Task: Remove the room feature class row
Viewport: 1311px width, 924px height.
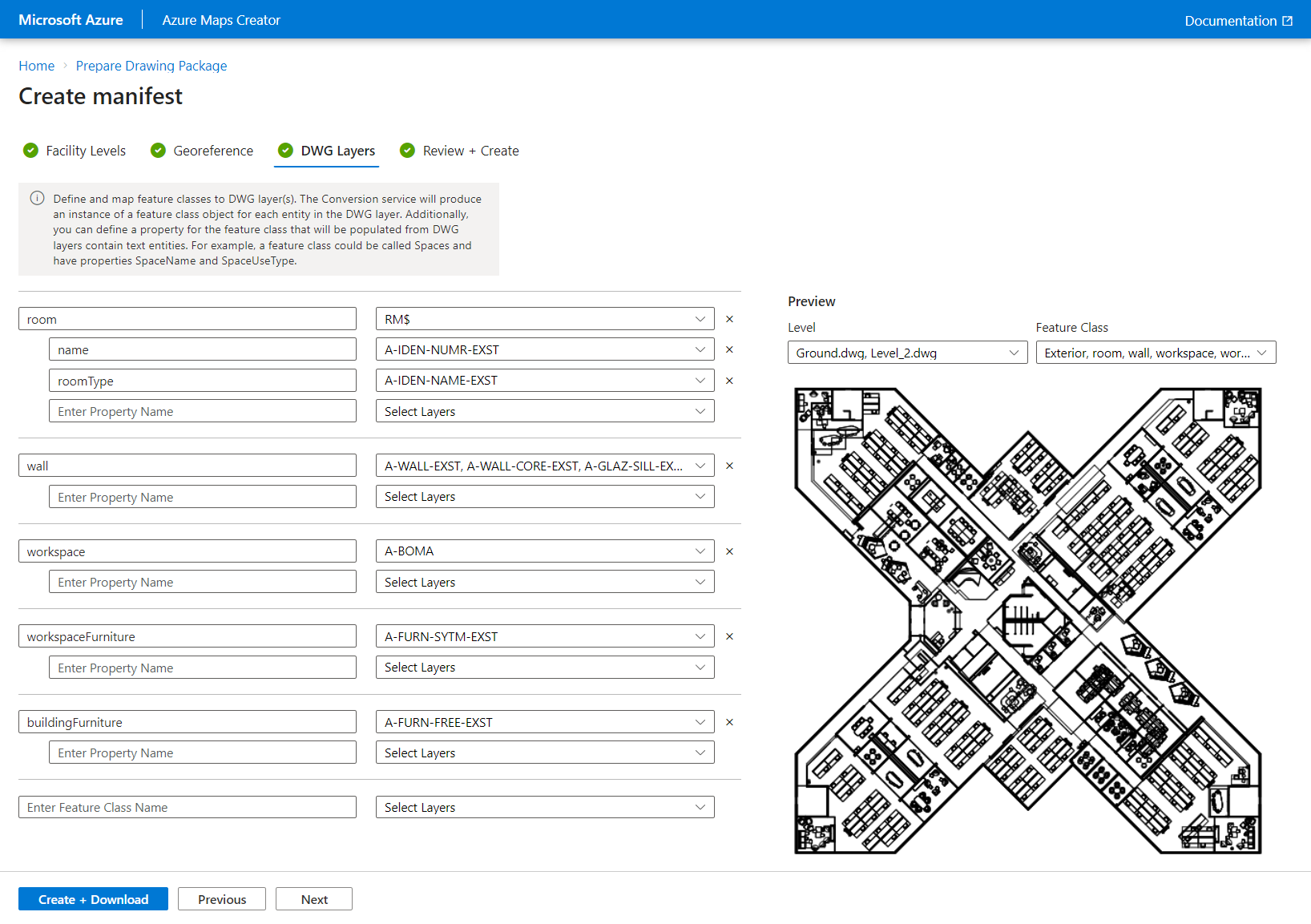Action: [x=729, y=319]
